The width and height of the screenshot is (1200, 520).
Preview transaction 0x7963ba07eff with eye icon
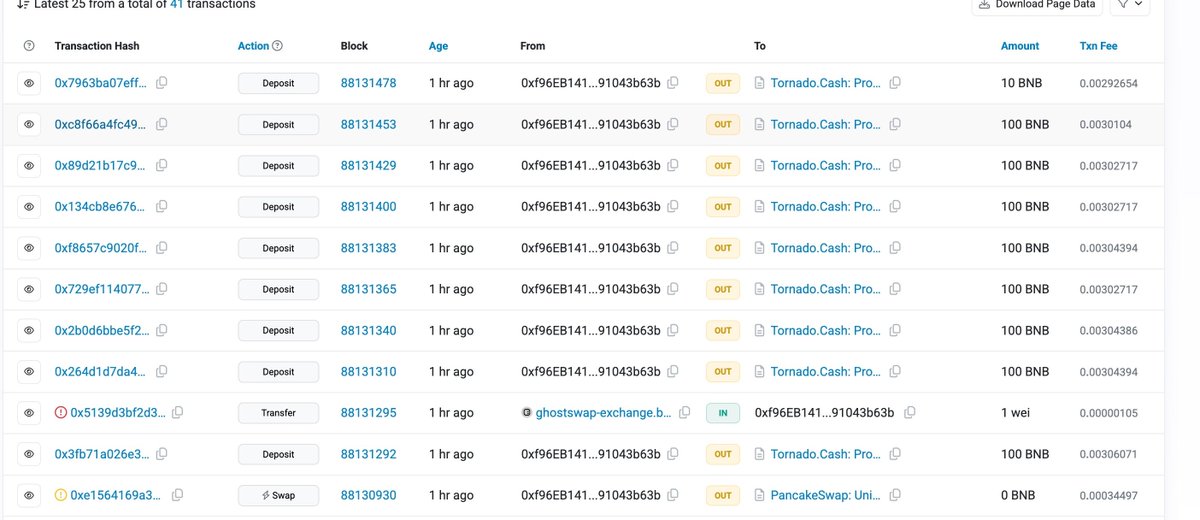click(29, 83)
